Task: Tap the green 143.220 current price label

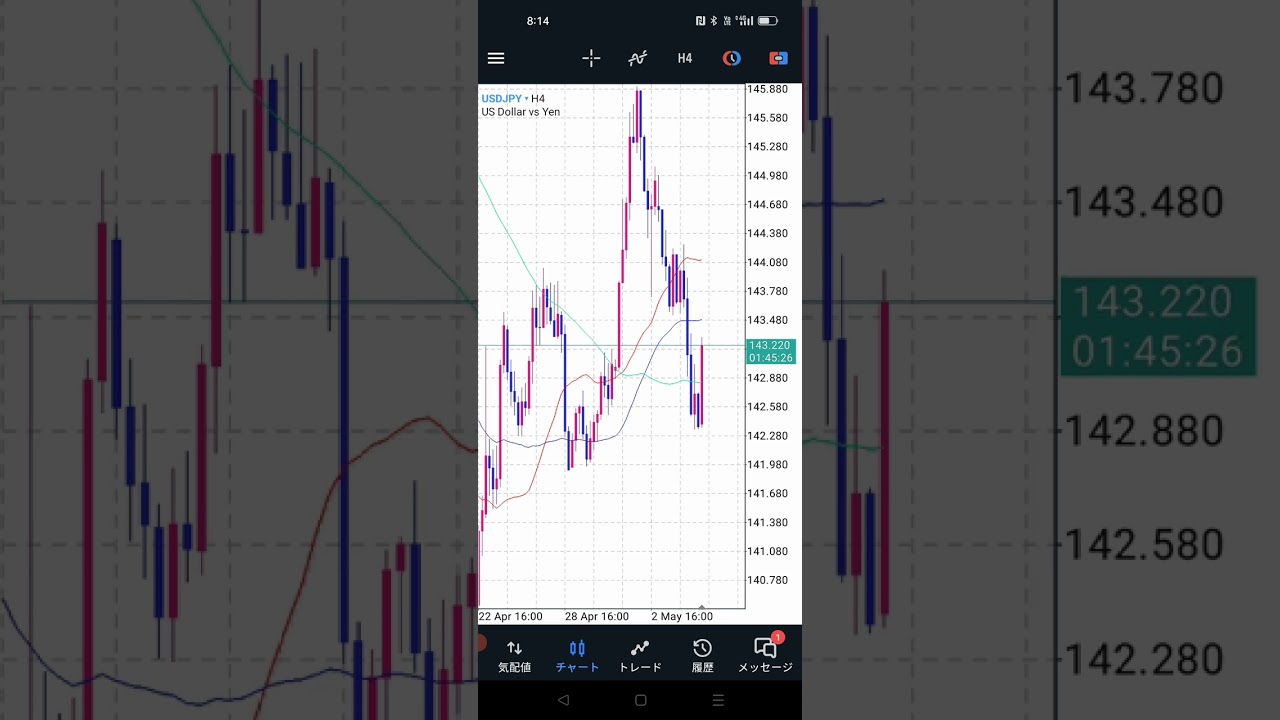Action: (770, 351)
